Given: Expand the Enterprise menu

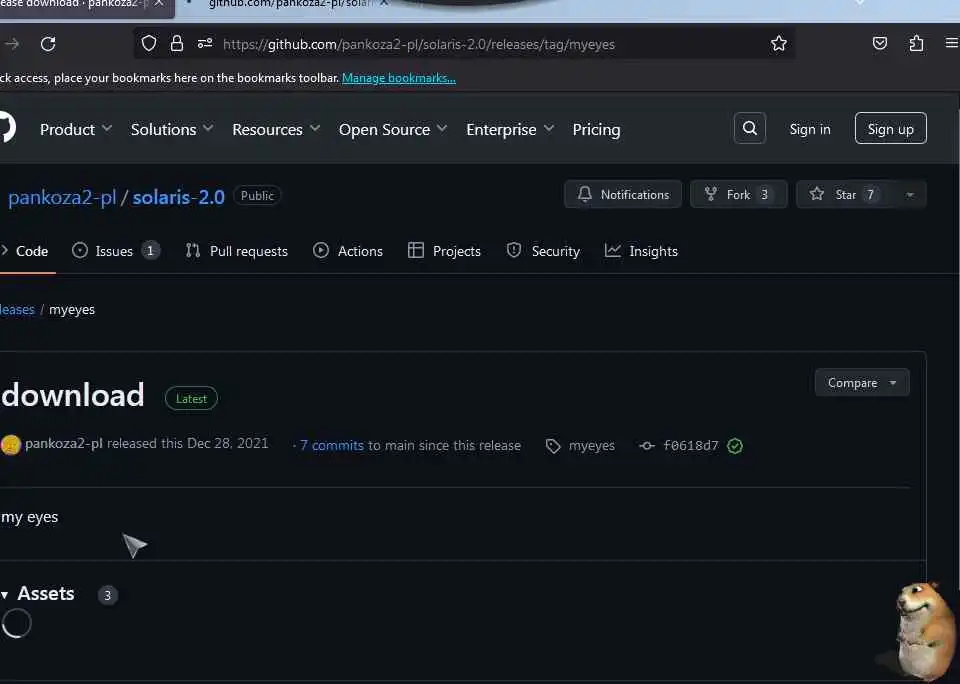Looking at the screenshot, I should (x=510, y=129).
